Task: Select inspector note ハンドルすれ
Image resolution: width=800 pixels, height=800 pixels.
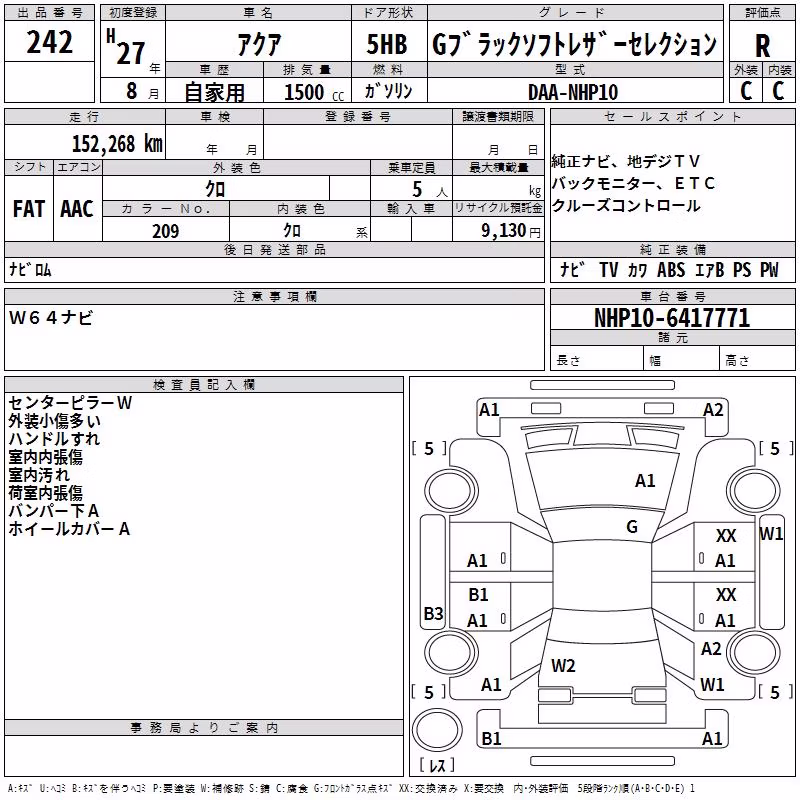Action: point(54,439)
